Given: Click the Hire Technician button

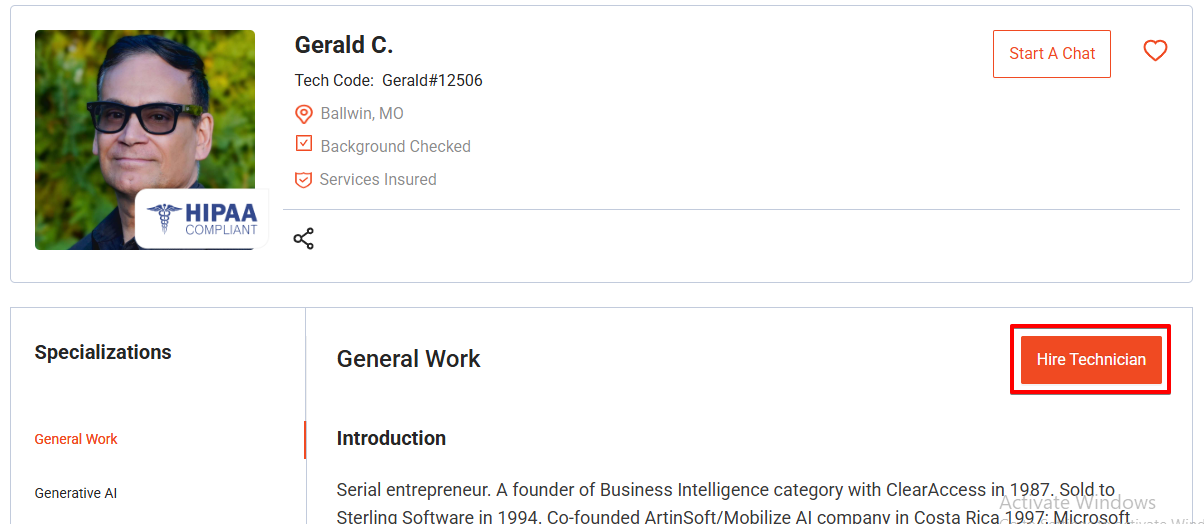Looking at the screenshot, I should (x=1091, y=359).
